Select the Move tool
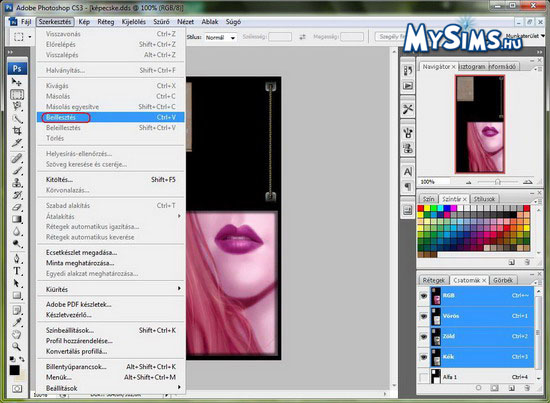550x403 pixels. (16, 82)
